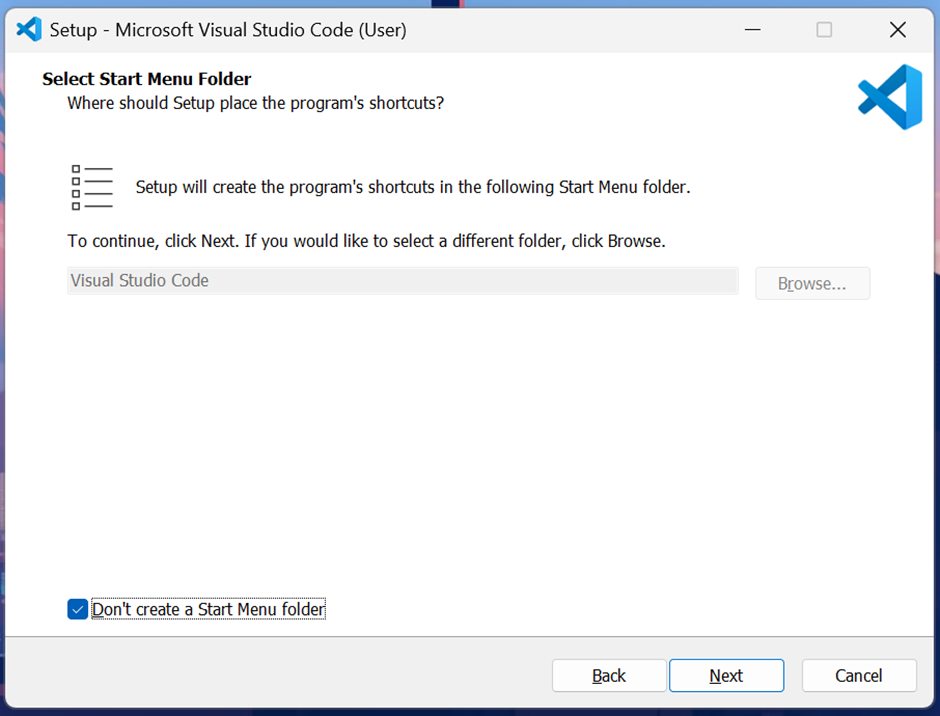
Task: Click the disabled maximize button in the title bar
Action: click(x=824, y=29)
